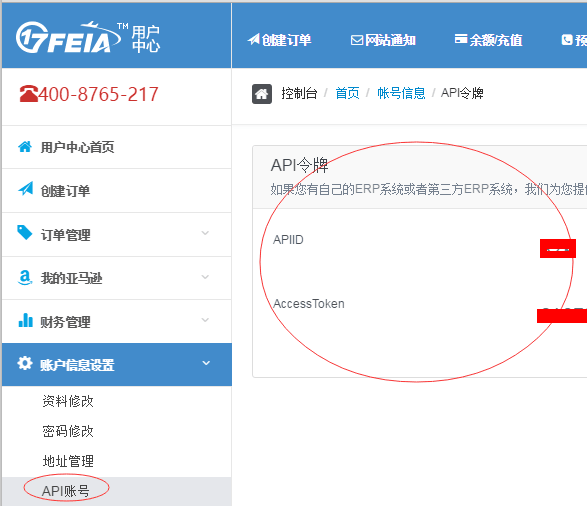Click the home icon in breadcrumb
This screenshot has width=587, height=506.
[x=262, y=94]
